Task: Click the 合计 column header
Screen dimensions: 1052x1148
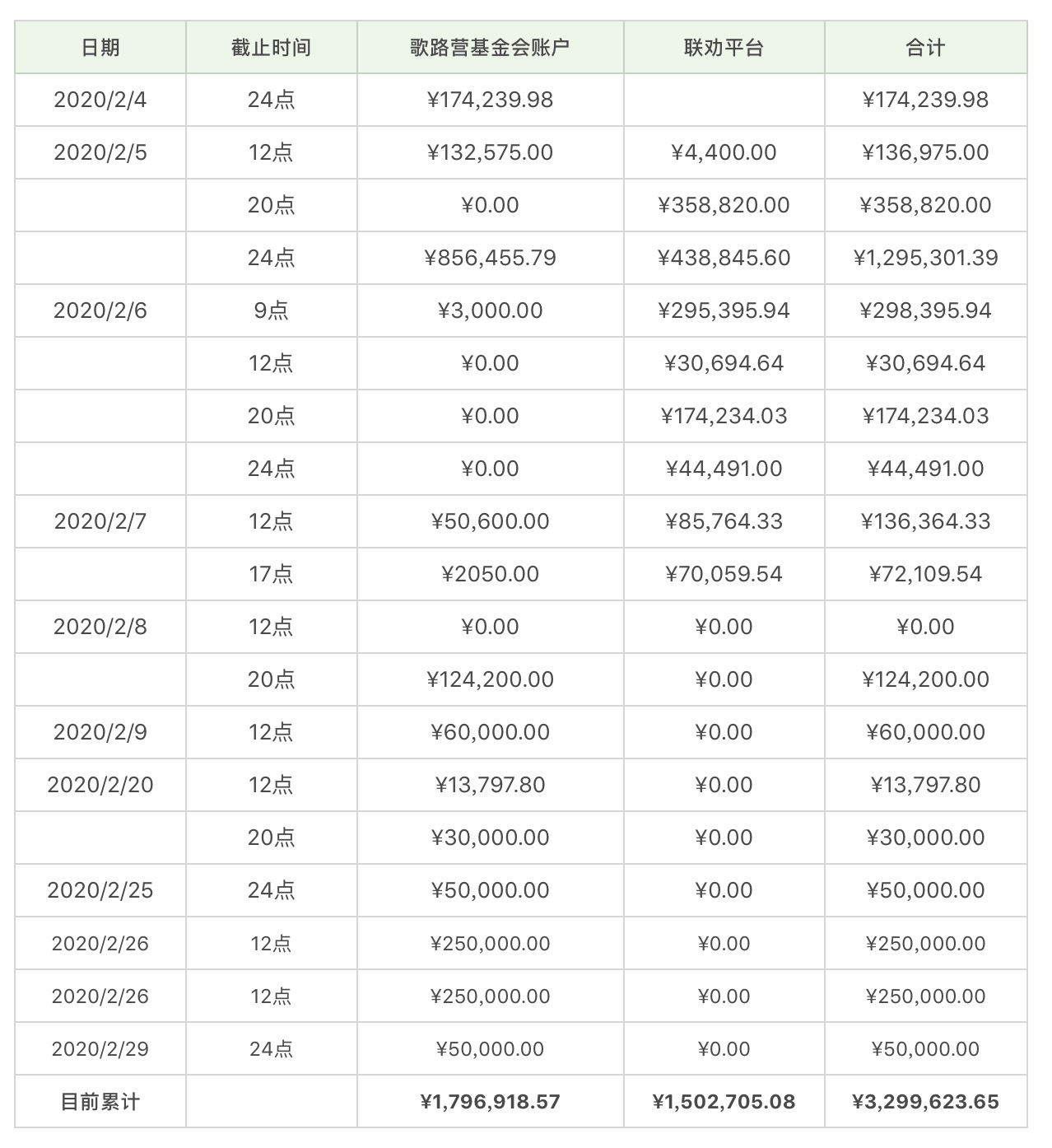Action: (925, 48)
